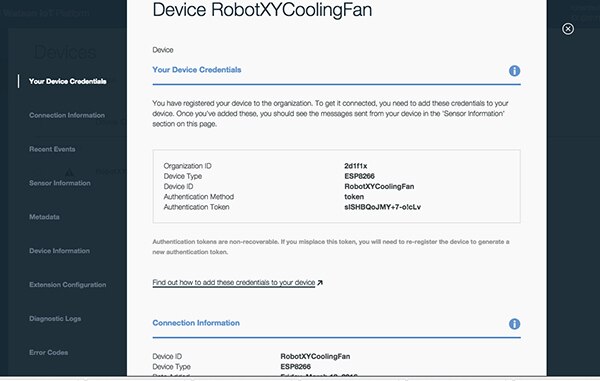Open Extension Configuration sidebar entry
The height and width of the screenshot is (381, 600).
pyautogui.click(x=68, y=285)
